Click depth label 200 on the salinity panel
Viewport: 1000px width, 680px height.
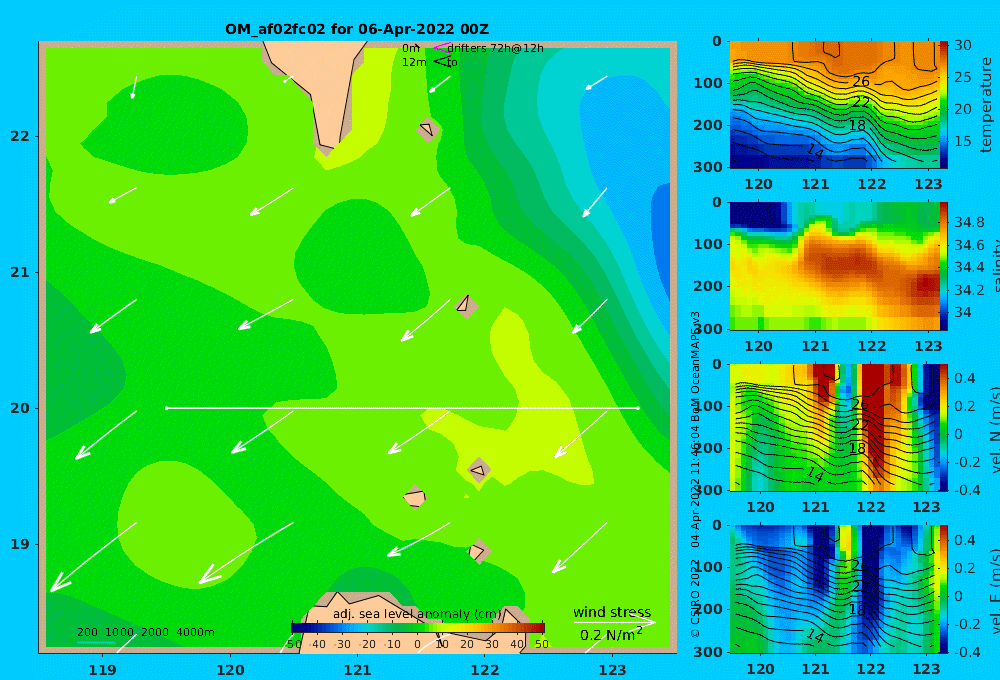tap(708, 286)
